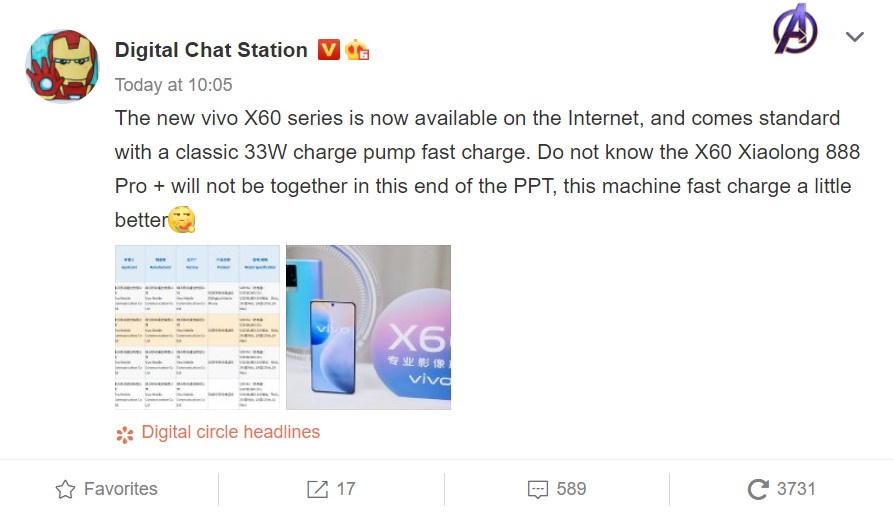894x517 pixels.
Task: Click the membership badge beside the V badge
Action: point(357,50)
